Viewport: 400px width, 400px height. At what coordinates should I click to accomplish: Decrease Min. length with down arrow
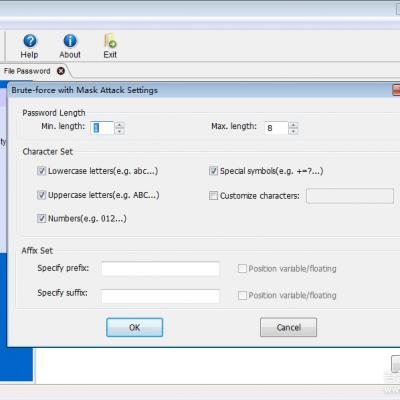click(x=119, y=131)
